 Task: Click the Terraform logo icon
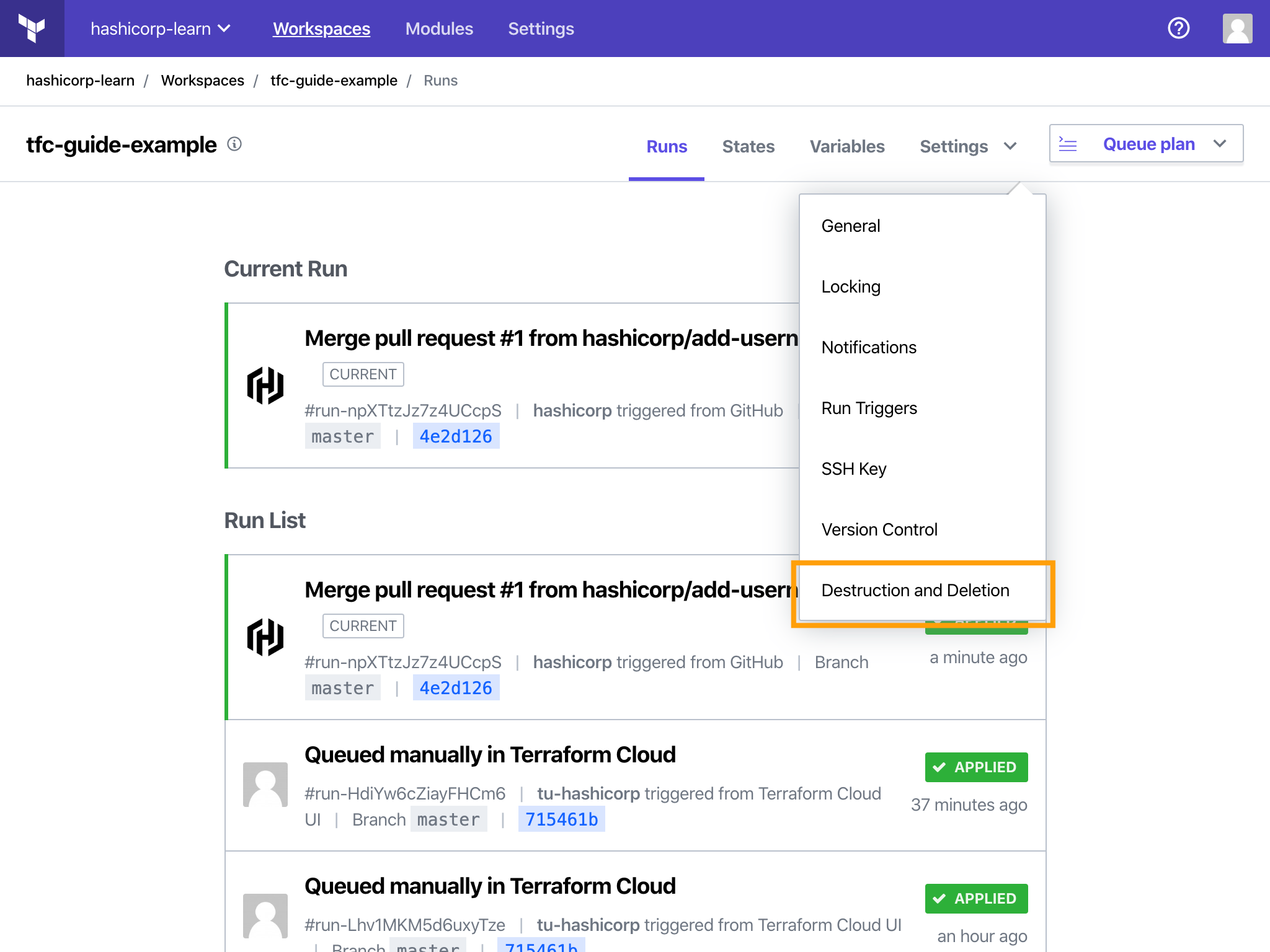point(32,29)
